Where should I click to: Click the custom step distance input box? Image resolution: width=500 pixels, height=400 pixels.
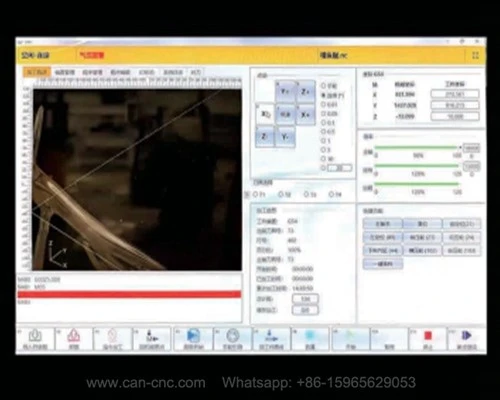click(x=339, y=168)
